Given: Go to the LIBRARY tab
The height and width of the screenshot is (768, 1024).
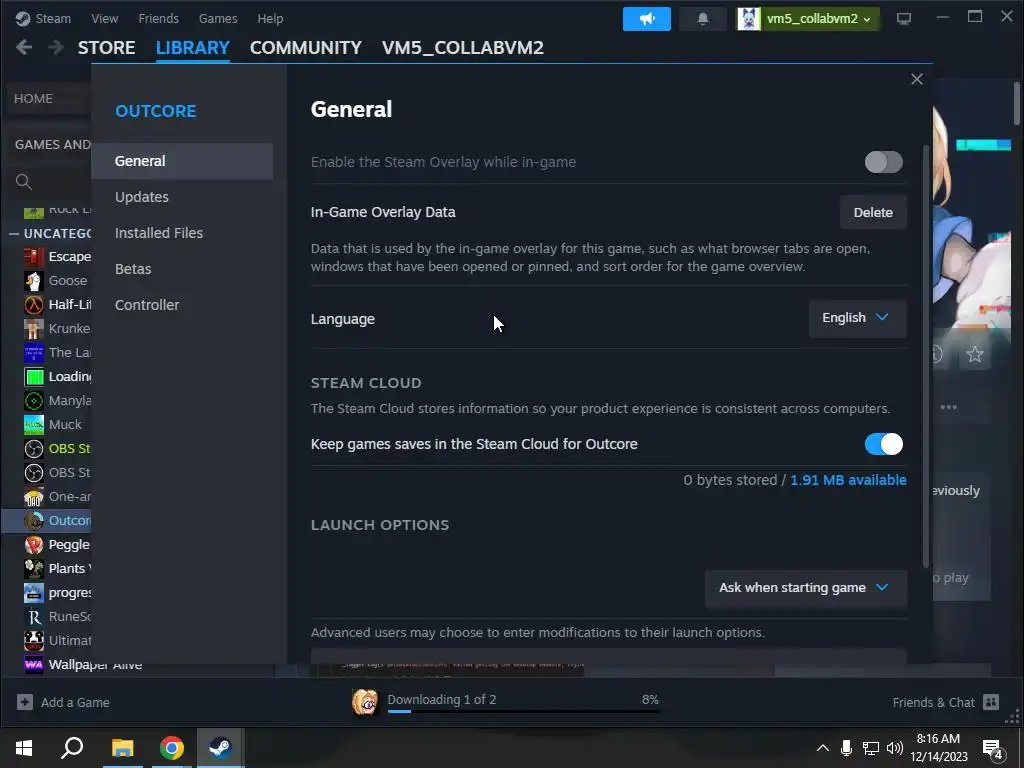Looking at the screenshot, I should click(193, 48).
